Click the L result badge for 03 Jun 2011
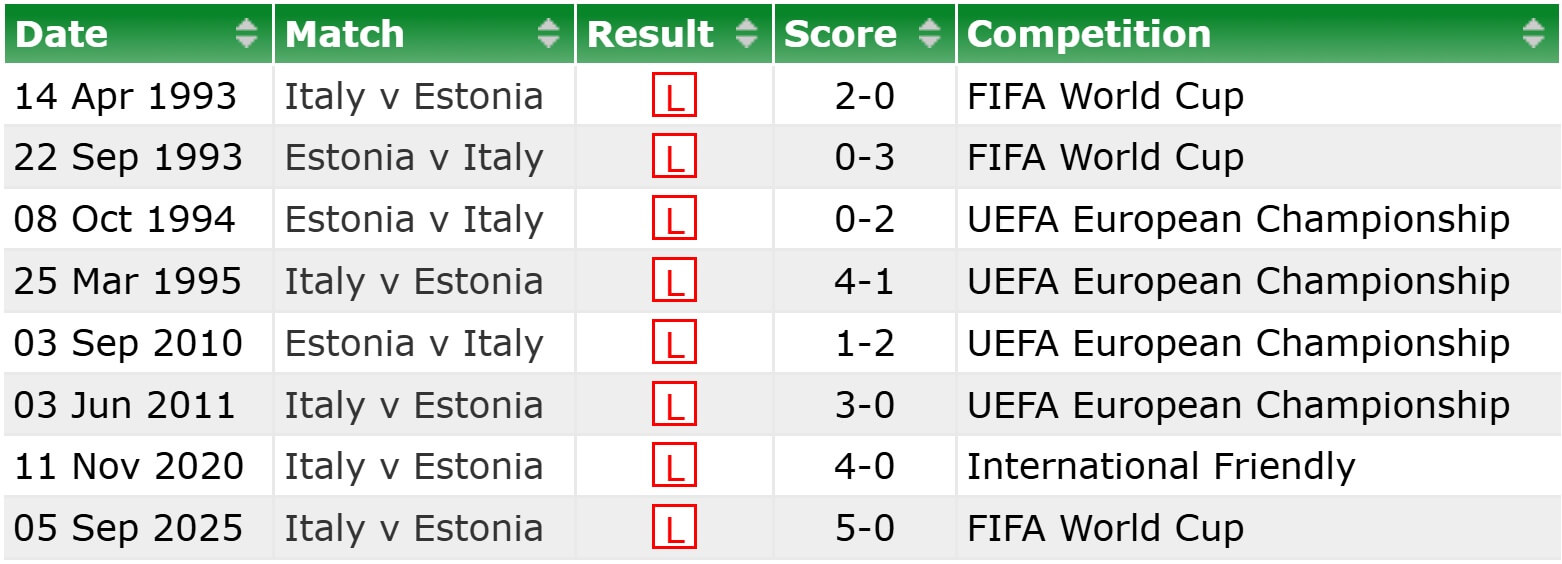Viewport: 1562px width, 564px height. click(x=674, y=405)
